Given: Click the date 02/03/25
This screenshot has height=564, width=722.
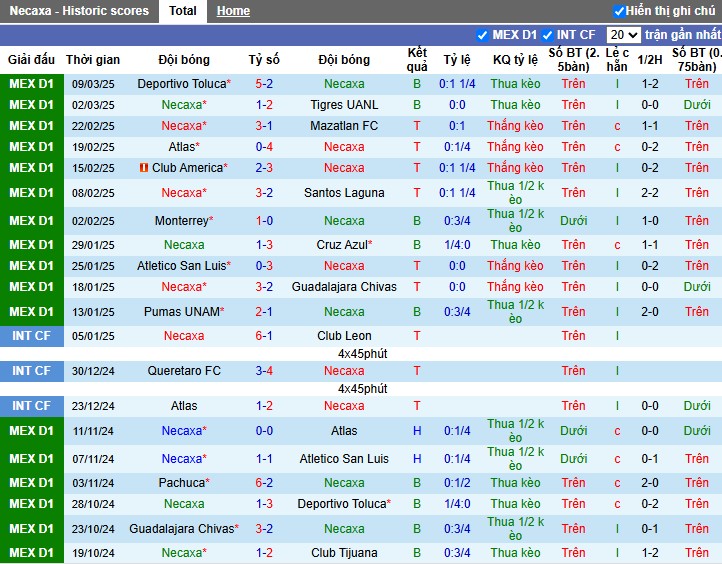Looking at the screenshot, I should point(93,105).
